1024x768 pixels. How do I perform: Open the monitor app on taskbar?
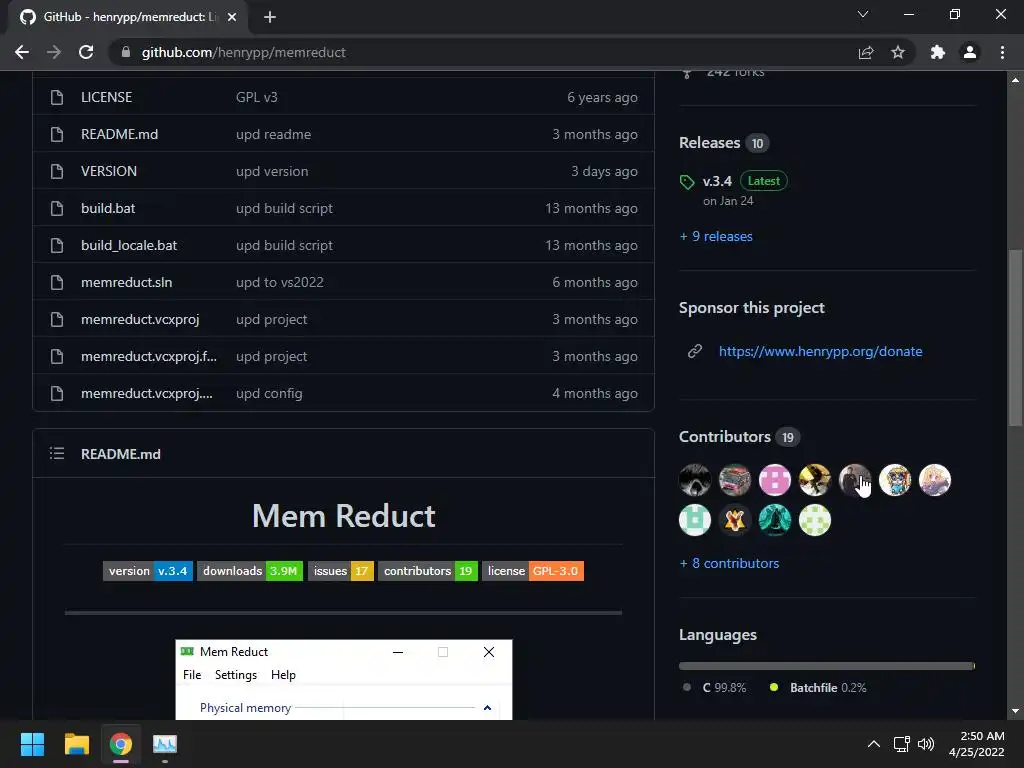pyautogui.click(x=165, y=744)
